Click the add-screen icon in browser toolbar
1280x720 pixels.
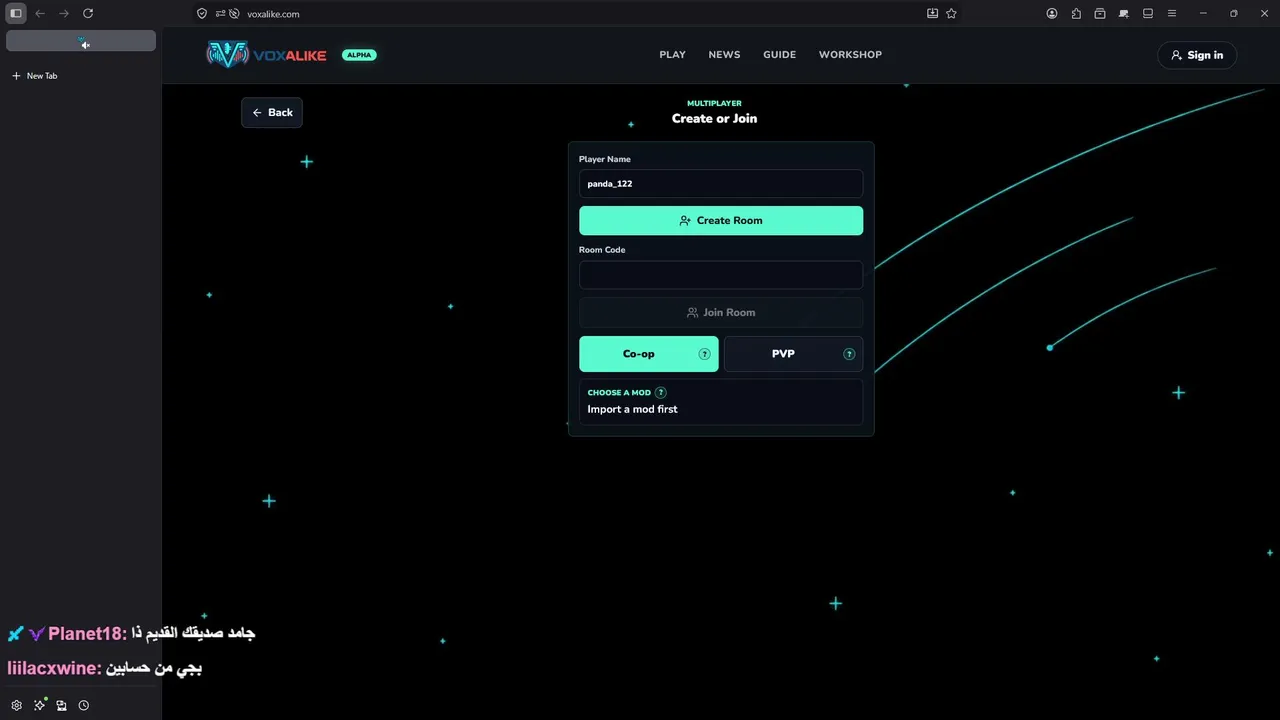point(1124,13)
